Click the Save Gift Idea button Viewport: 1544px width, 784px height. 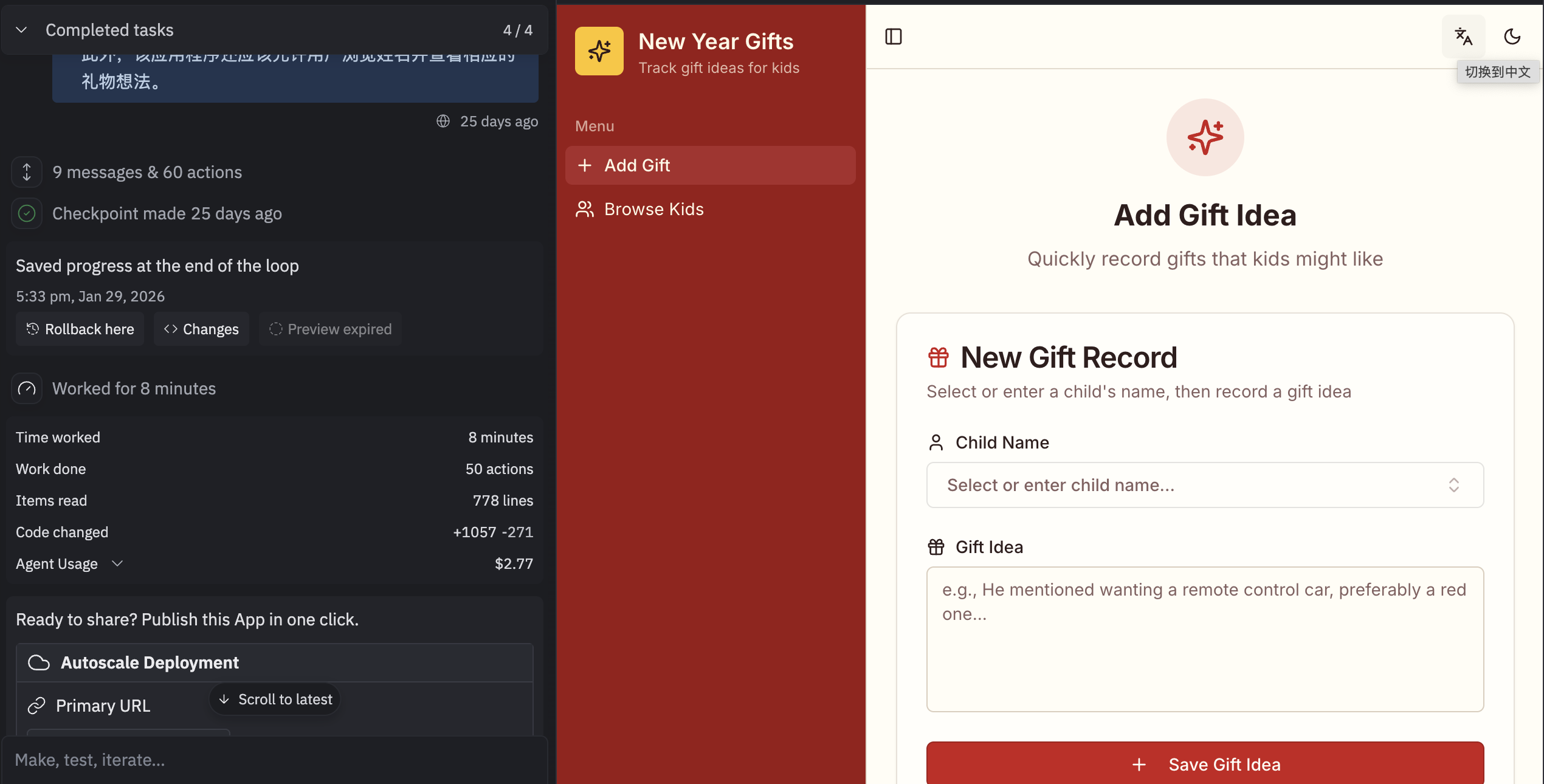[x=1205, y=764]
